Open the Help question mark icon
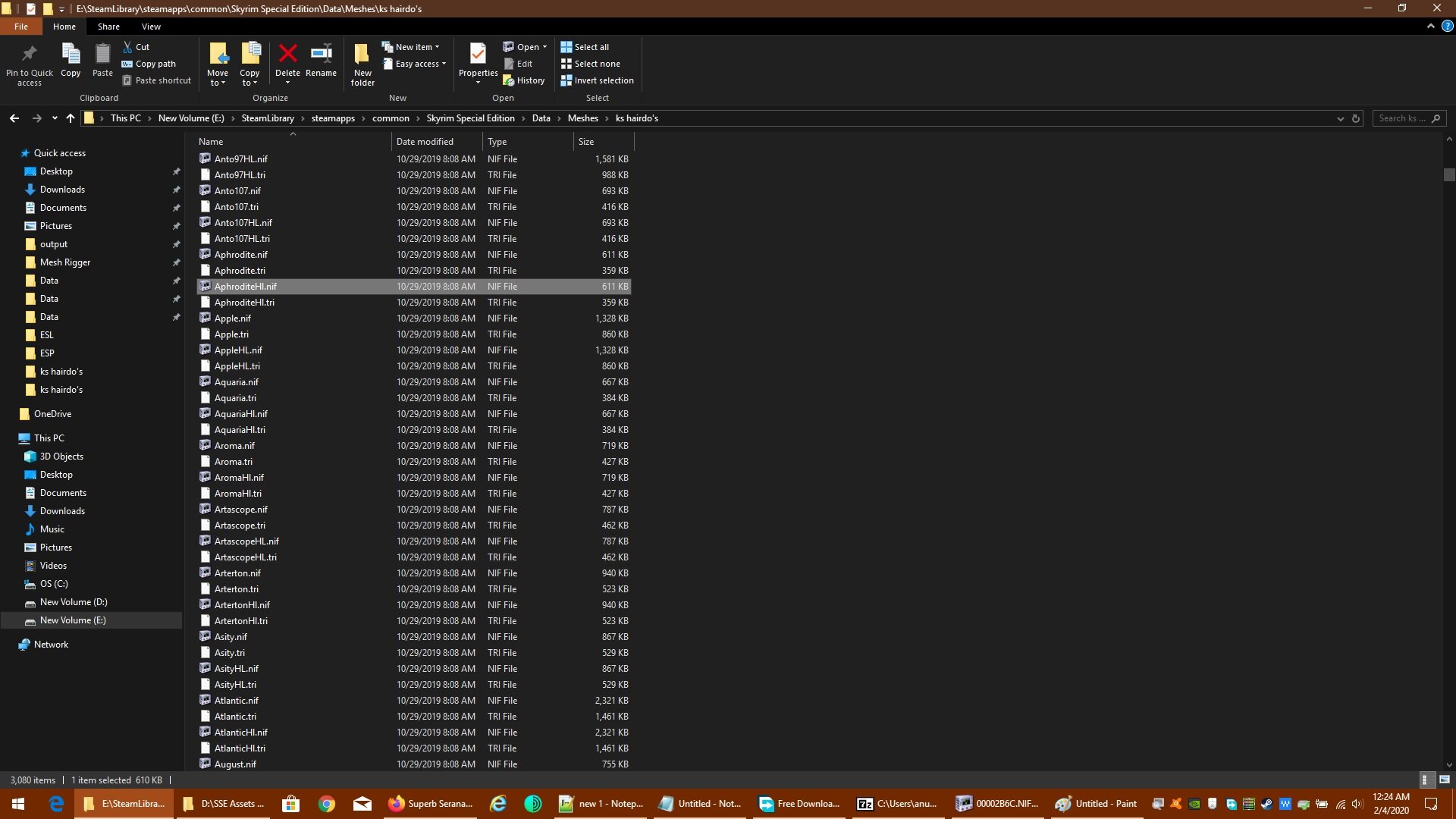Viewport: 1456px width, 819px height. [x=1447, y=26]
